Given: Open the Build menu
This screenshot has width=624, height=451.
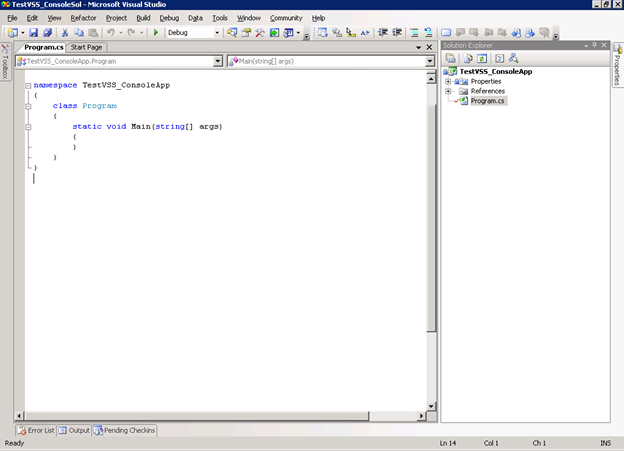Looking at the screenshot, I should pos(143,18).
